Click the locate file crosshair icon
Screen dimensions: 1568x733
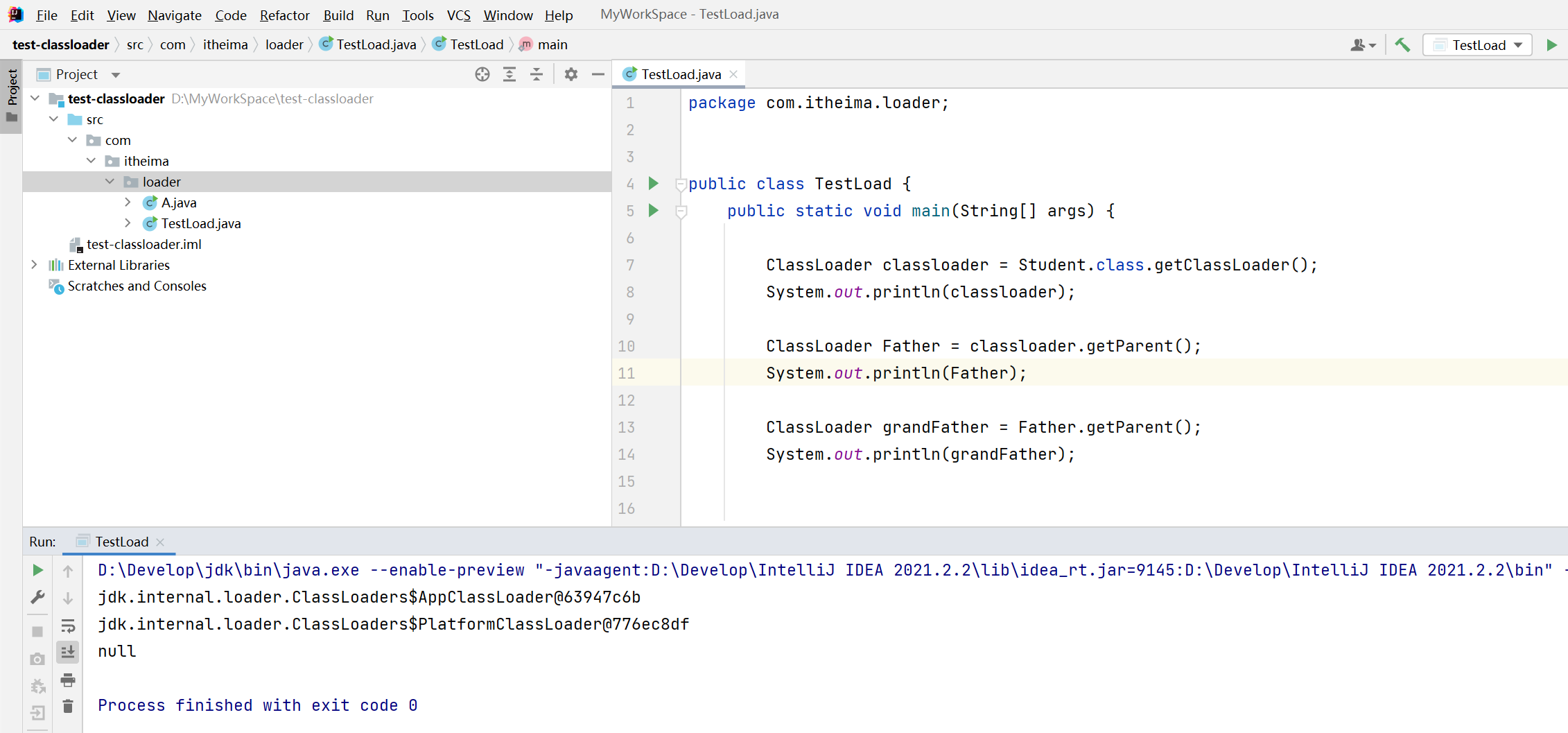click(x=482, y=74)
